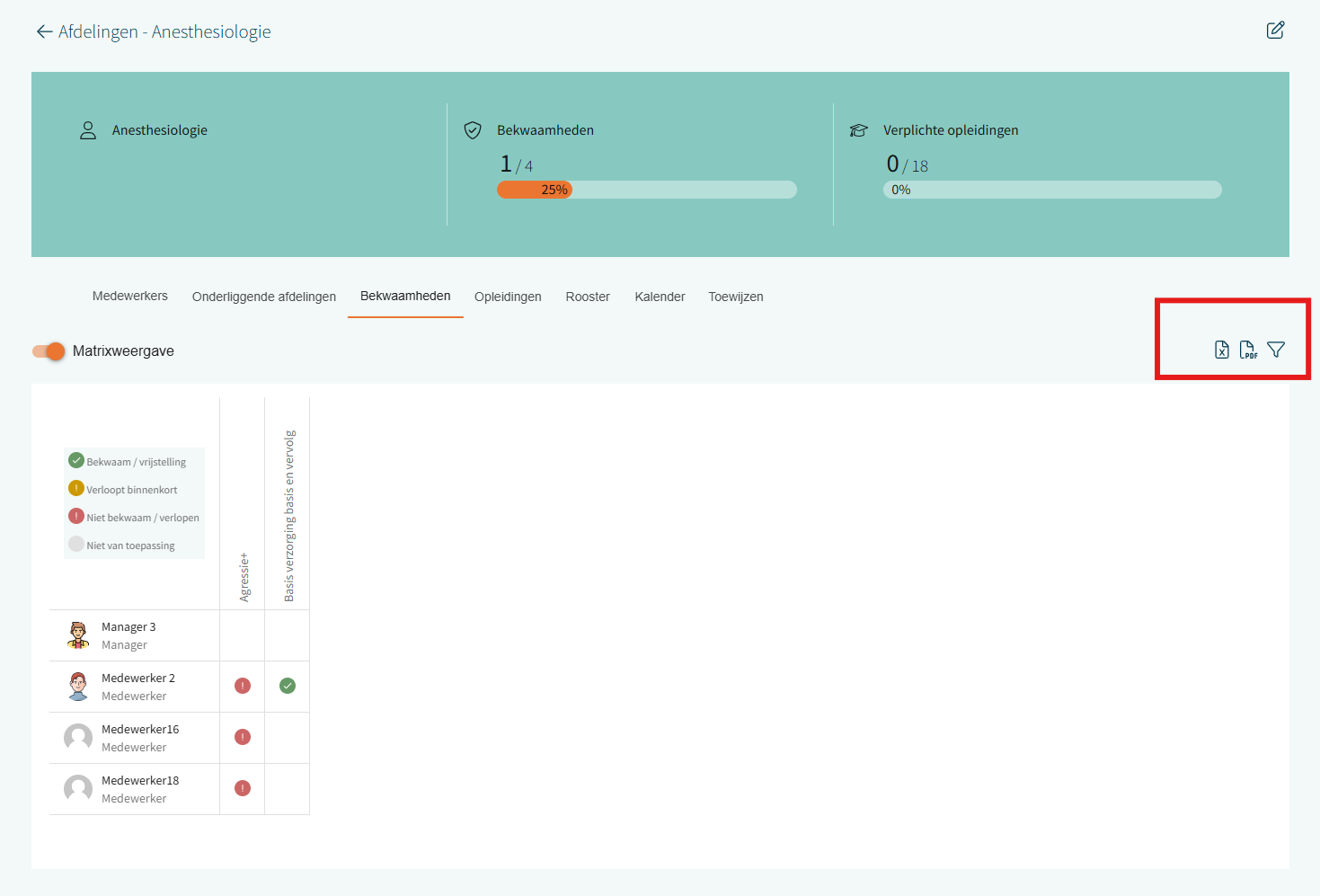Open the edit department pencil icon
The width and height of the screenshot is (1320, 896).
(x=1275, y=31)
